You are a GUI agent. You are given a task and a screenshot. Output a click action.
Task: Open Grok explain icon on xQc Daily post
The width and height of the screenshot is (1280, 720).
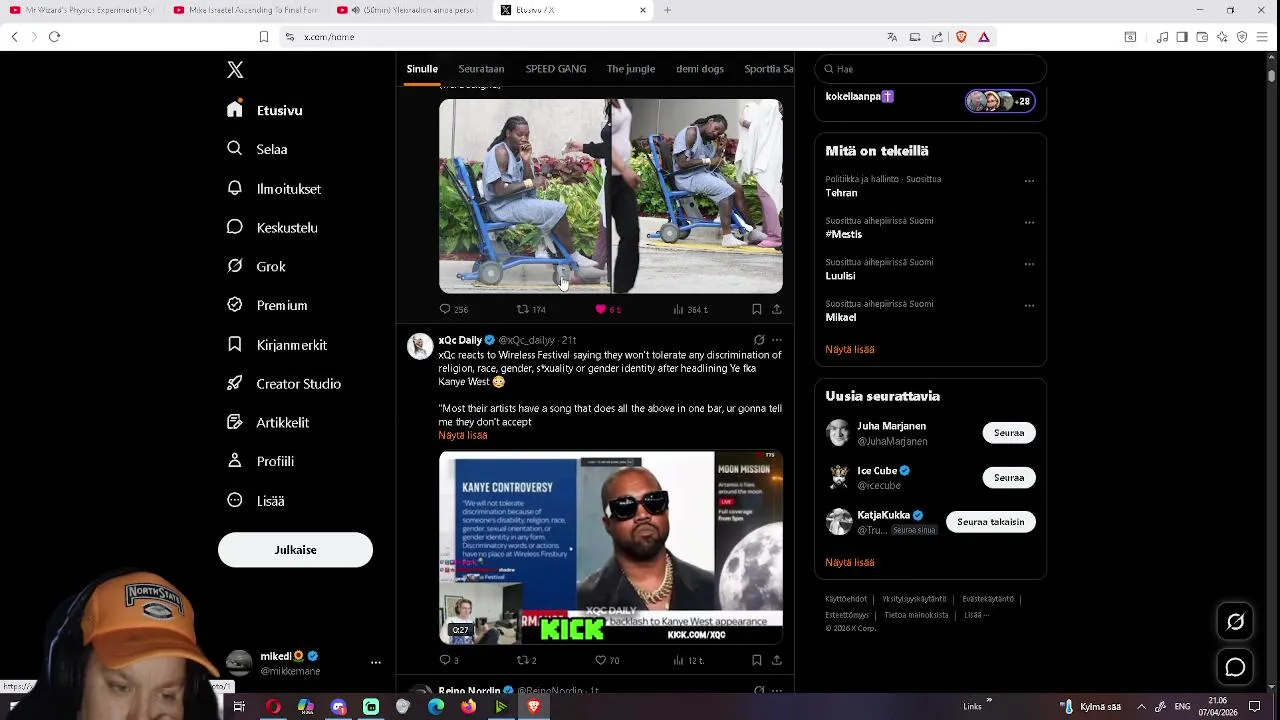pos(759,340)
